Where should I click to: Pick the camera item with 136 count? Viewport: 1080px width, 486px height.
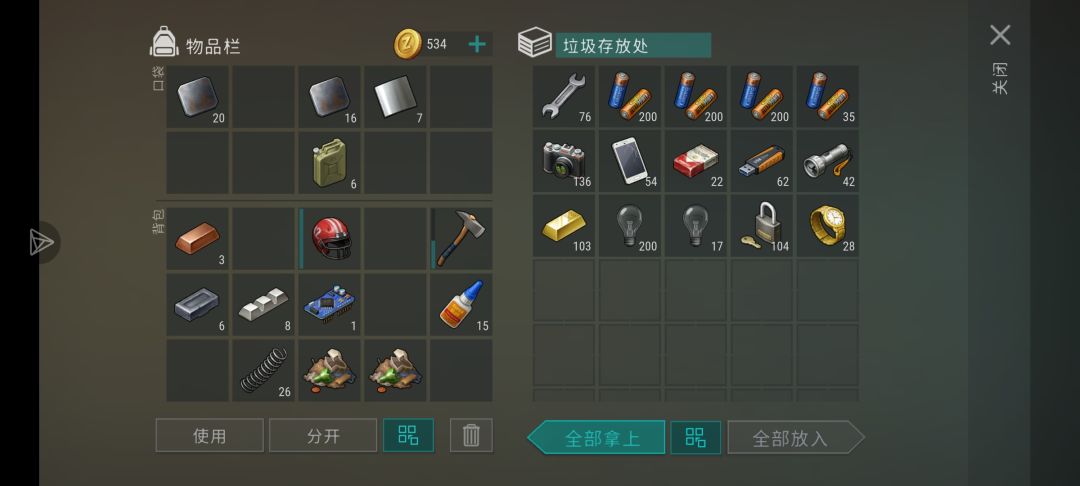(x=563, y=161)
